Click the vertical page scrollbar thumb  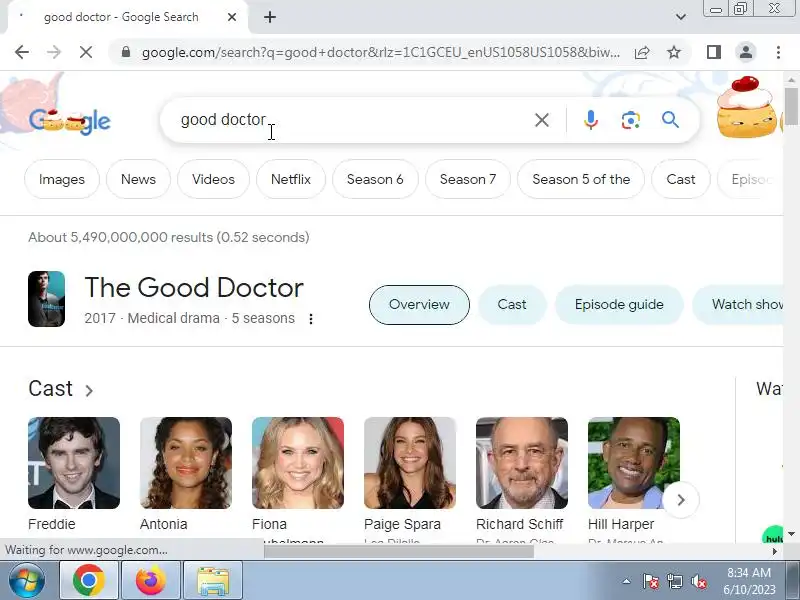(x=791, y=106)
